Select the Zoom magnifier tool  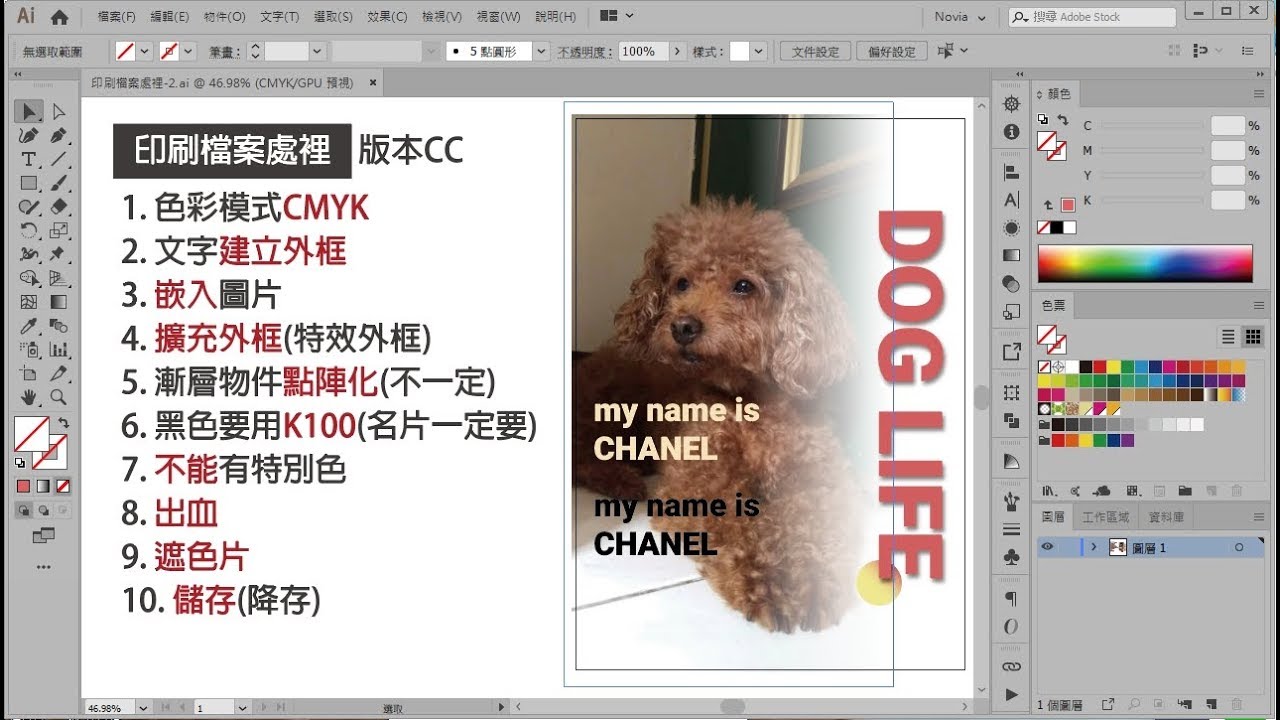tap(58, 398)
